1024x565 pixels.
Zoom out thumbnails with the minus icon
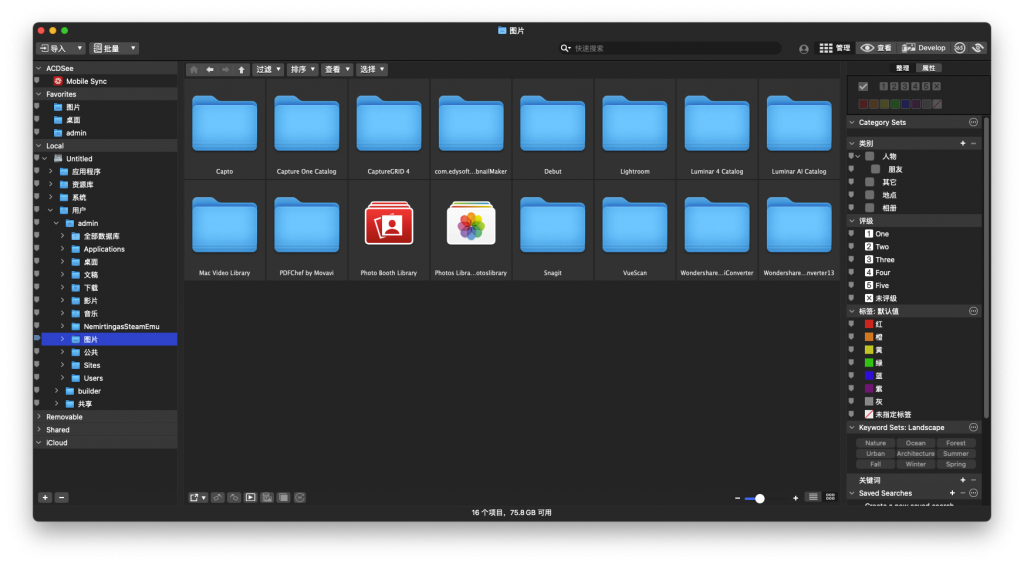tap(737, 498)
